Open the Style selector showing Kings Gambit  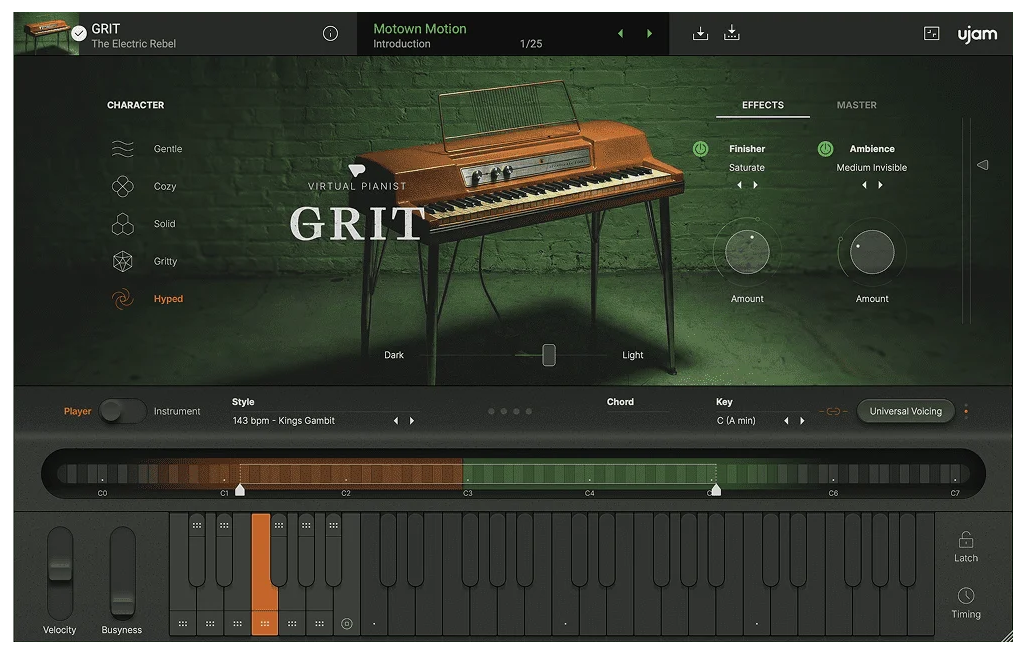click(283, 421)
